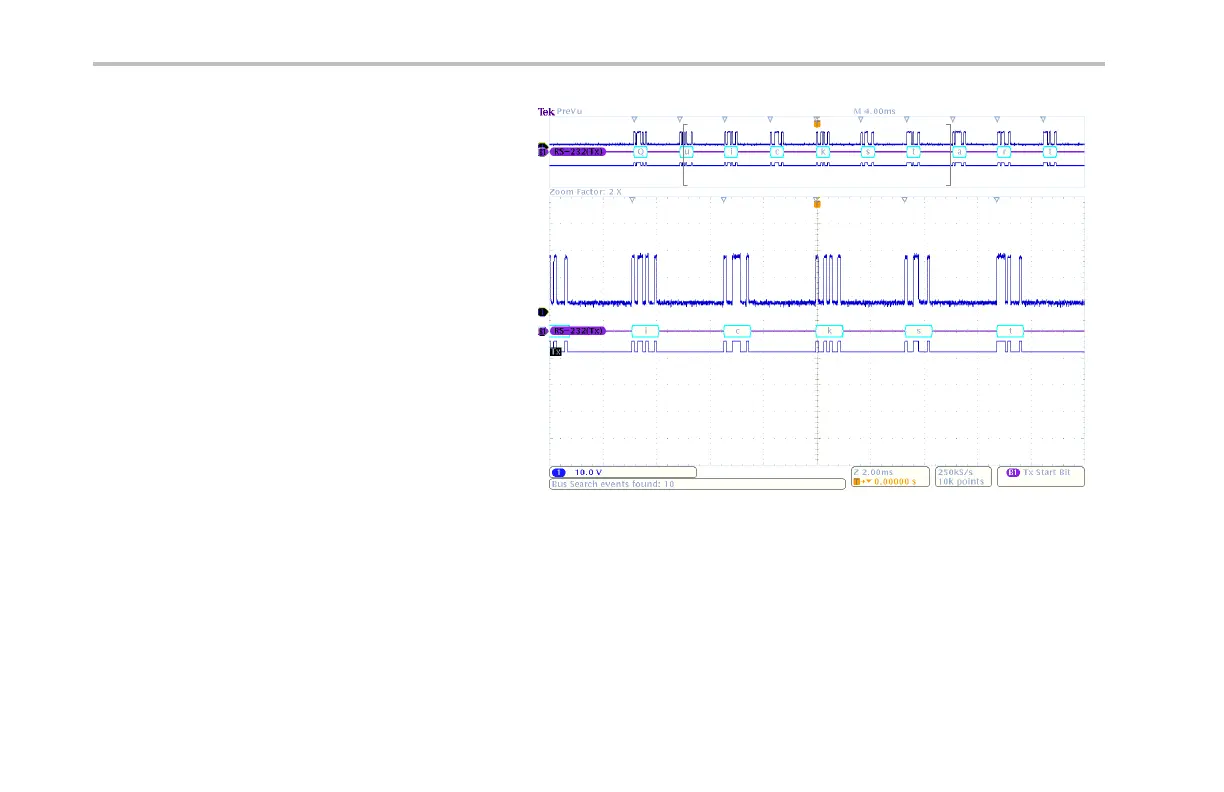Click the 10k points record length readout

tap(961, 482)
